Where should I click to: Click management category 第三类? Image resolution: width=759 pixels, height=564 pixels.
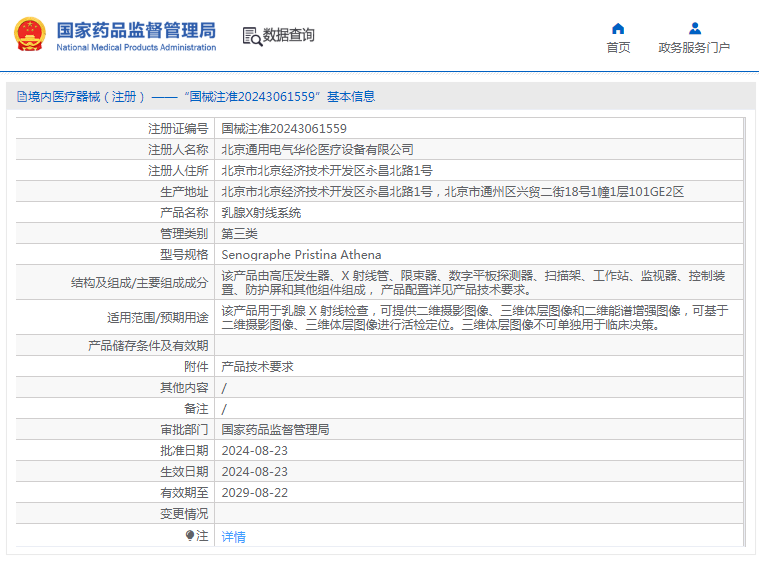point(239,234)
